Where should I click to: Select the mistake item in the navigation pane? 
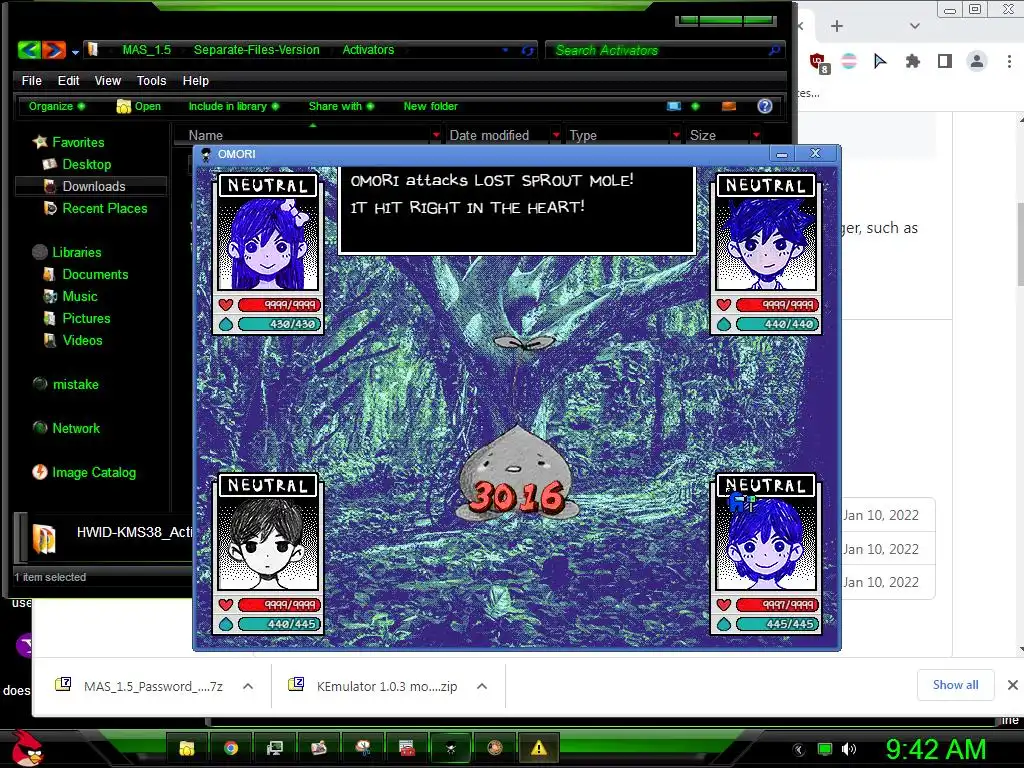pos(66,384)
